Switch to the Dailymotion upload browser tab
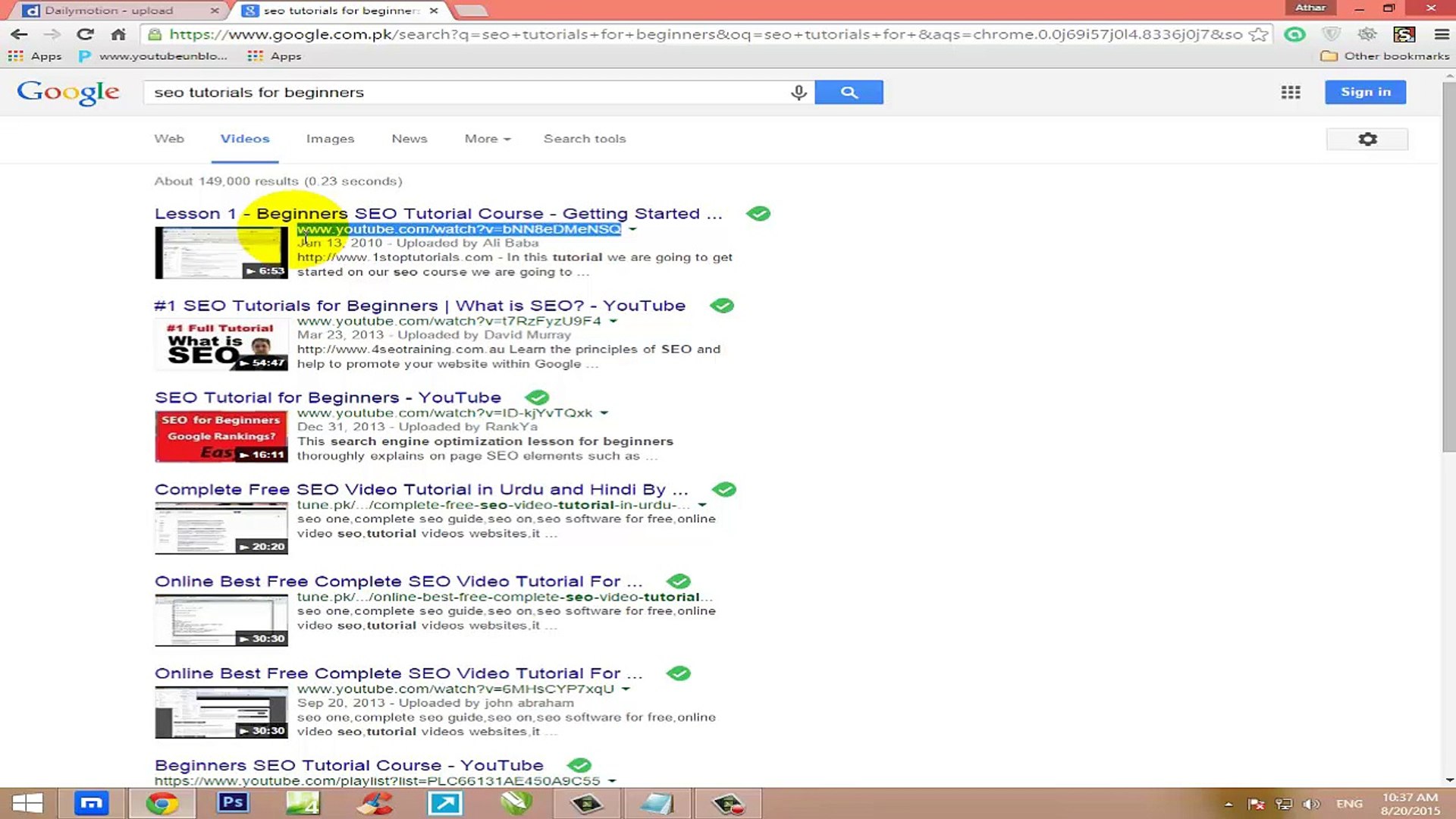The image size is (1456, 819). [110, 11]
